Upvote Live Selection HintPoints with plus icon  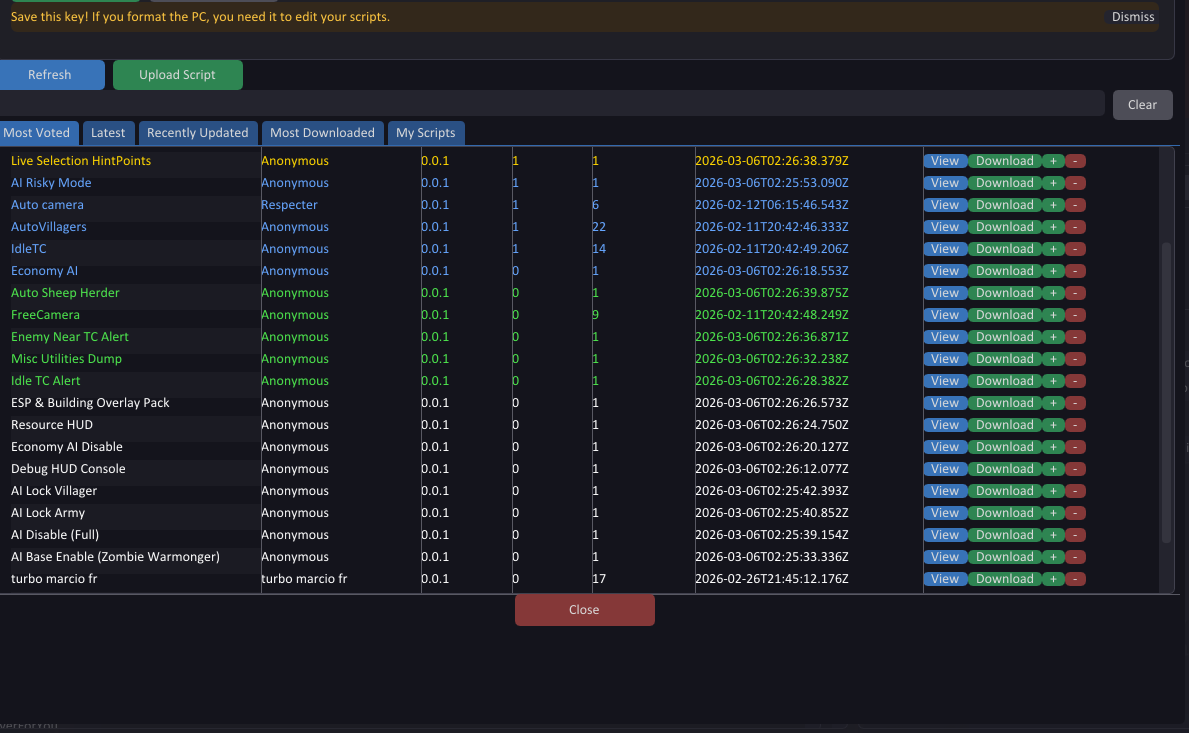coord(1053,161)
